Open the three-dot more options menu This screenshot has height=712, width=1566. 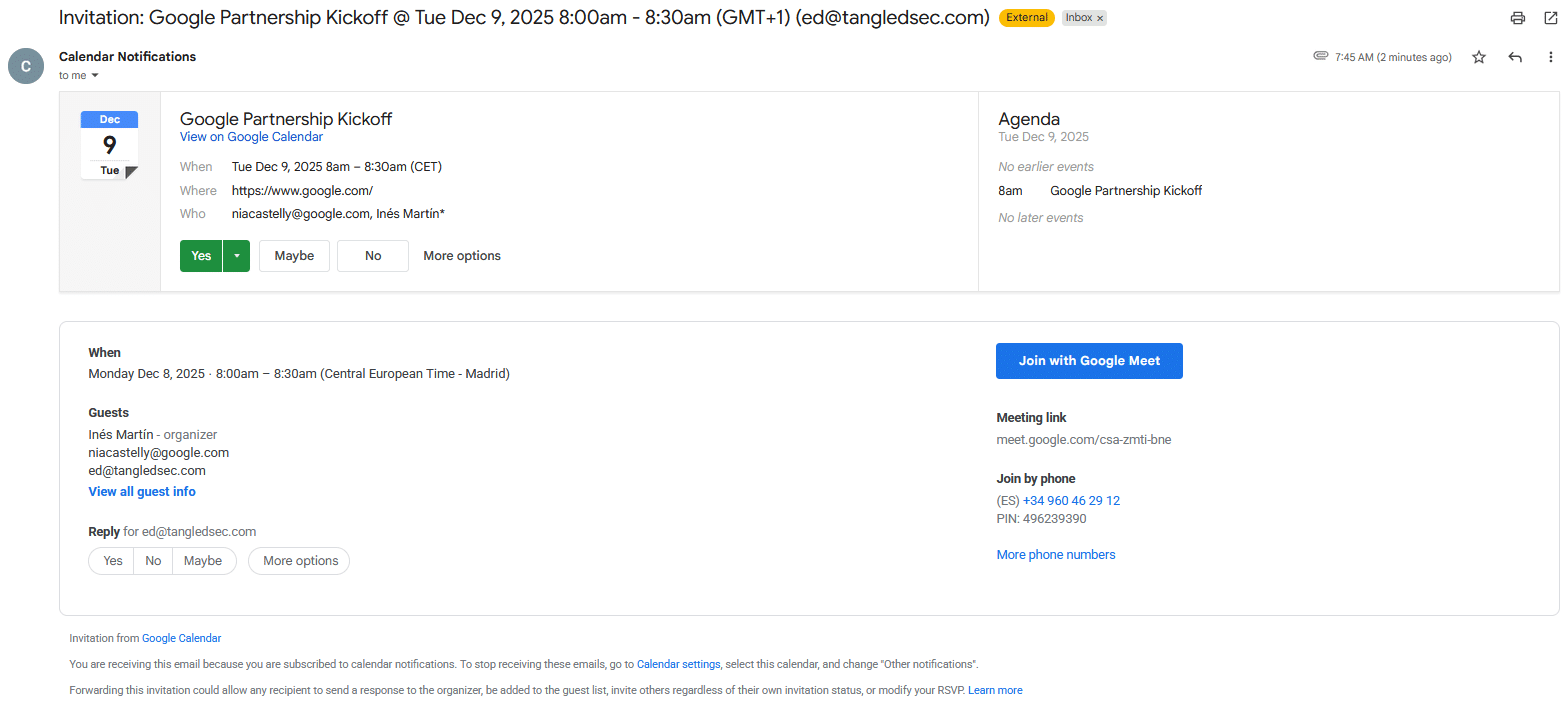tap(1550, 57)
